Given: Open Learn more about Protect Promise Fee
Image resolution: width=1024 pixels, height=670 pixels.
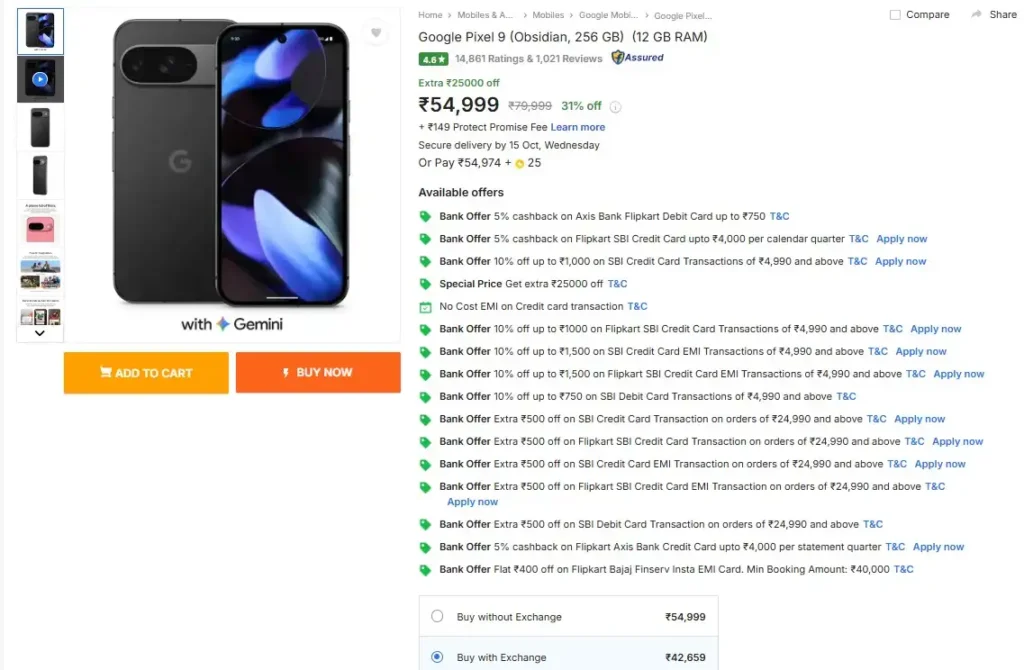Looking at the screenshot, I should click(577, 127).
